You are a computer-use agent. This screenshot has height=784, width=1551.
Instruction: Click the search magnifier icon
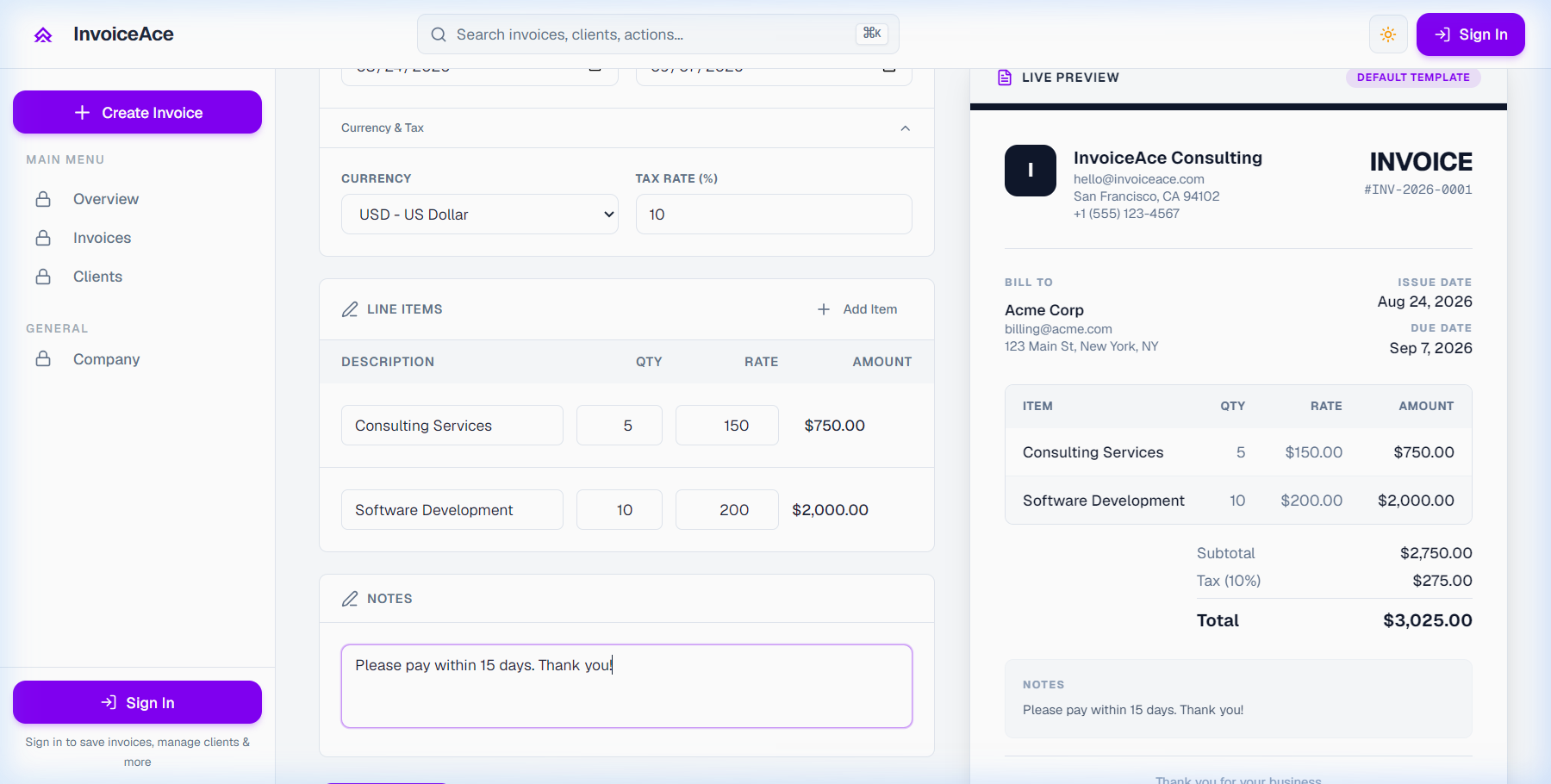[439, 34]
